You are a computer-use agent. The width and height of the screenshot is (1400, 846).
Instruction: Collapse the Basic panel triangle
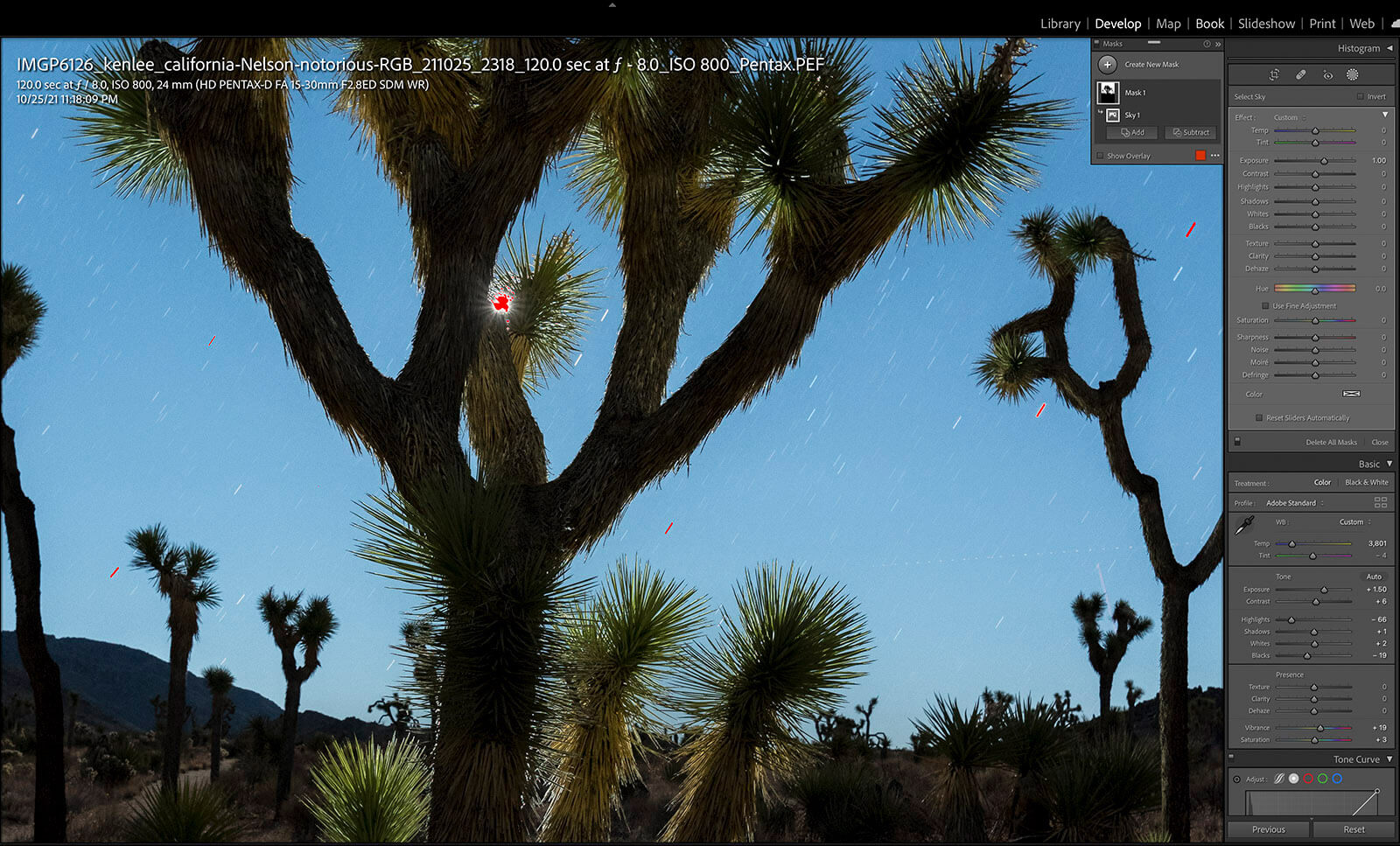coord(1389,464)
